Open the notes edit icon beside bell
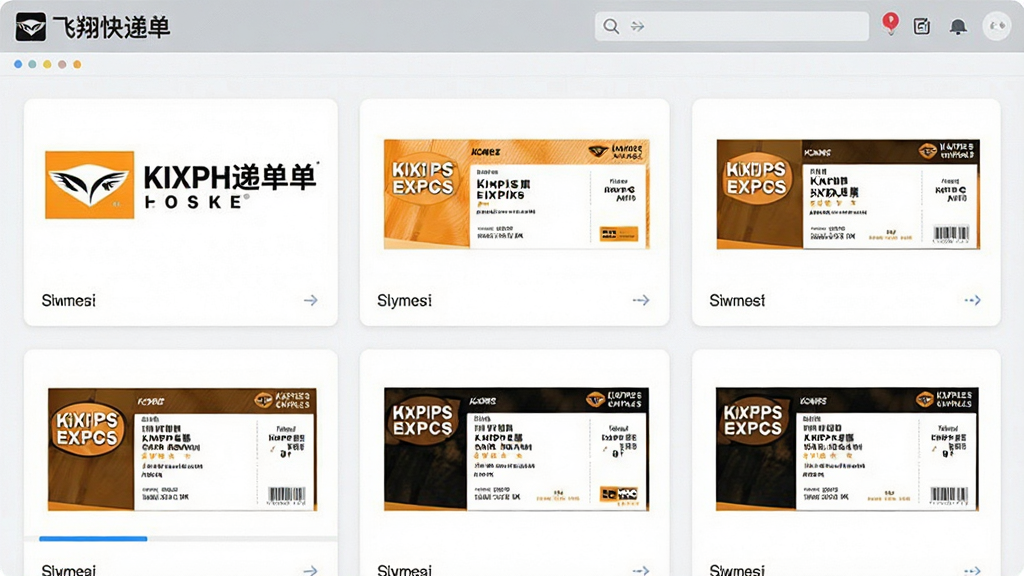This screenshot has width=1024, height=576. tap(921, 26)
